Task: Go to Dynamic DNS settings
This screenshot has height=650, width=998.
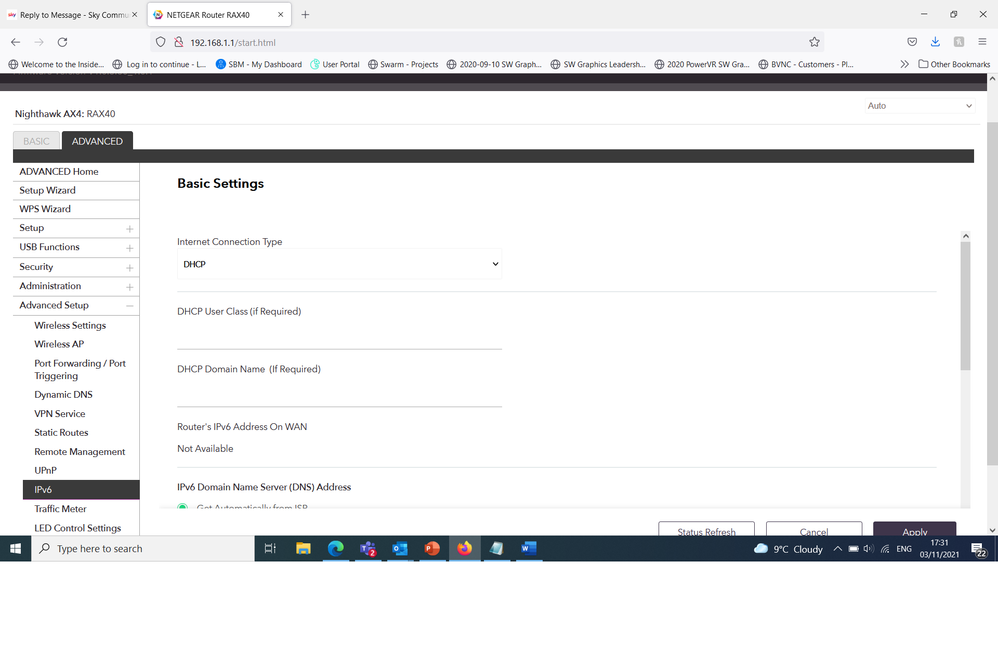Action: pyautogui.click(x=64, y=395)
